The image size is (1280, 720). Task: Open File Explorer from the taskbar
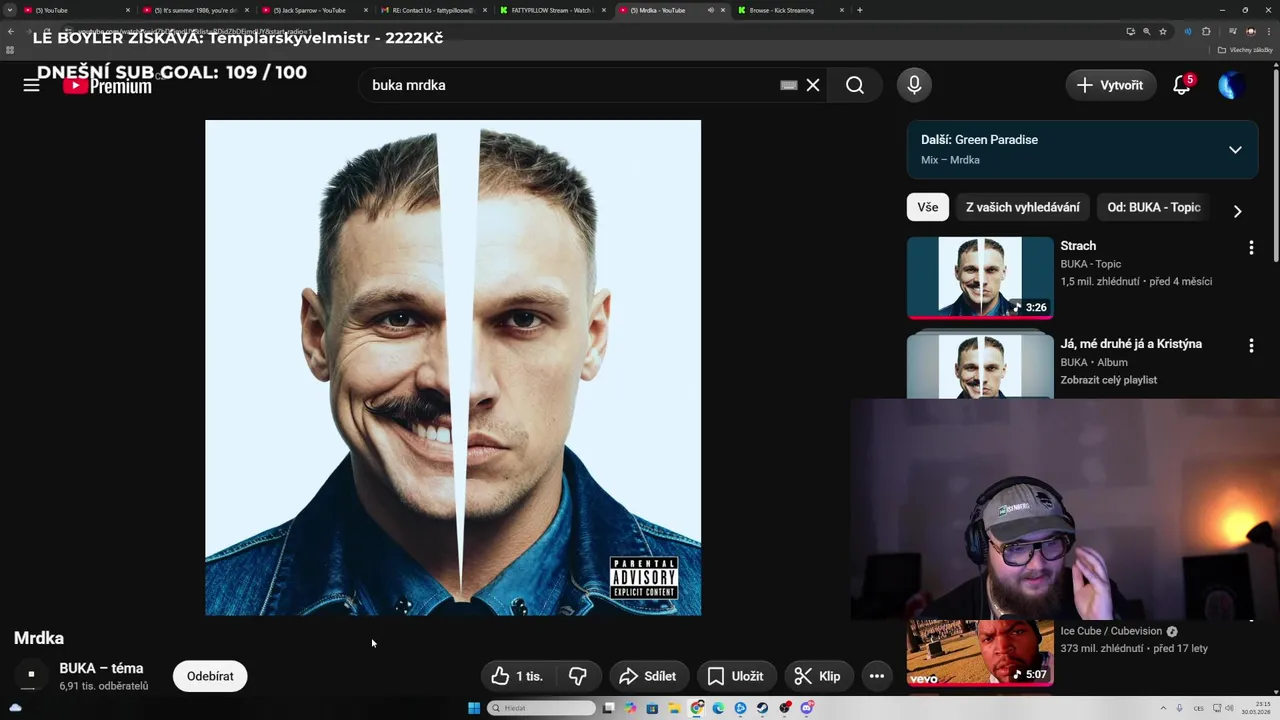tap(674, 708)
